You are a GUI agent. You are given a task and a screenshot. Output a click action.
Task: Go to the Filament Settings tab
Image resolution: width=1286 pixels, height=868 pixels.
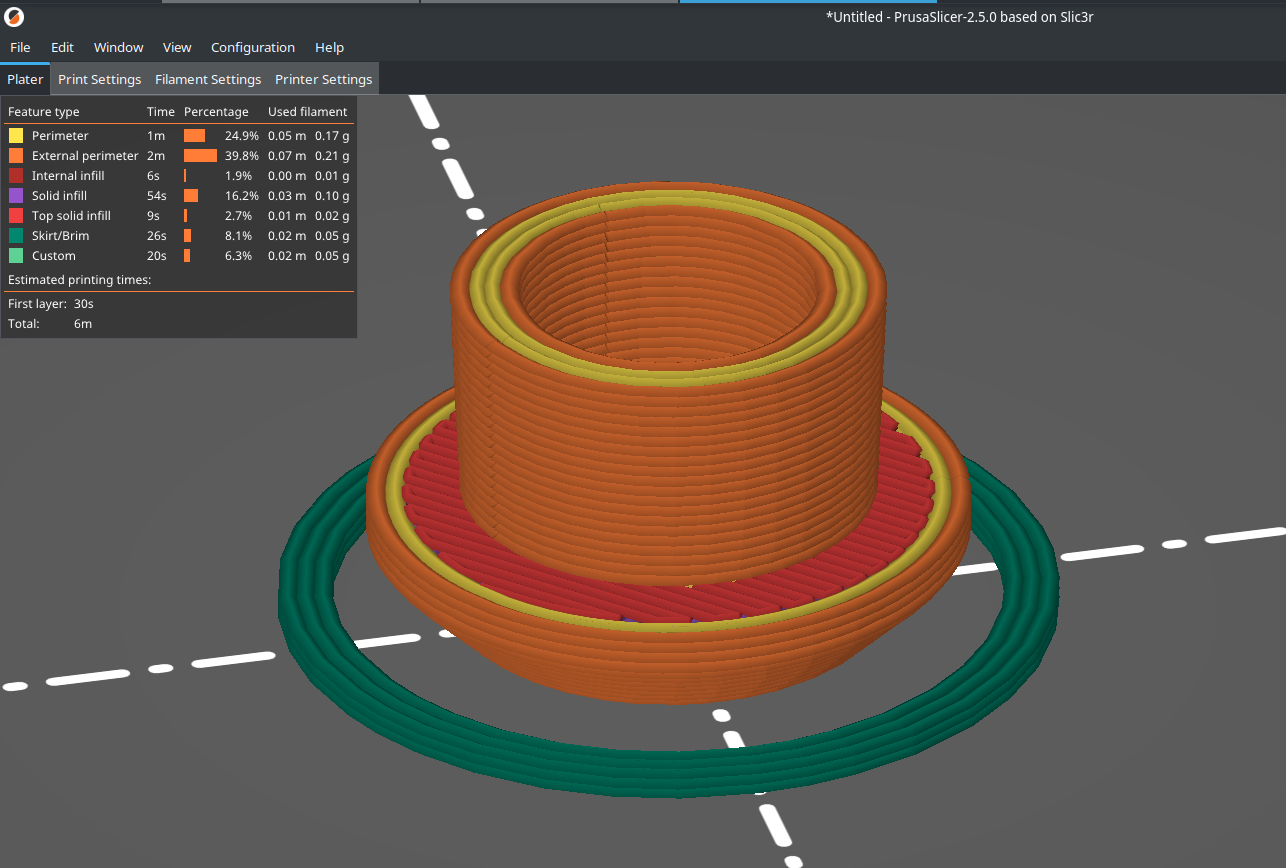point(207,79)
